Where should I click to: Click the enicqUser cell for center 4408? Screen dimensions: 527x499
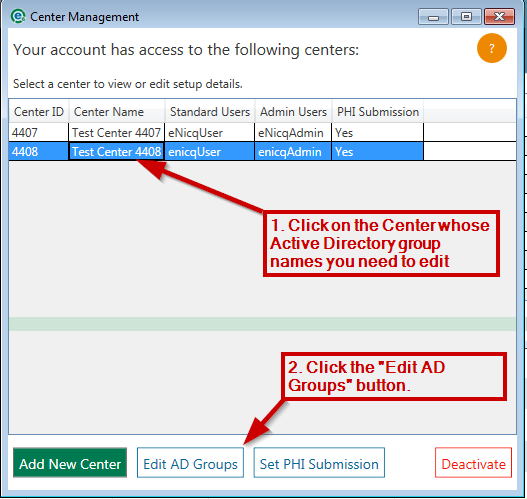pos(210,152)
